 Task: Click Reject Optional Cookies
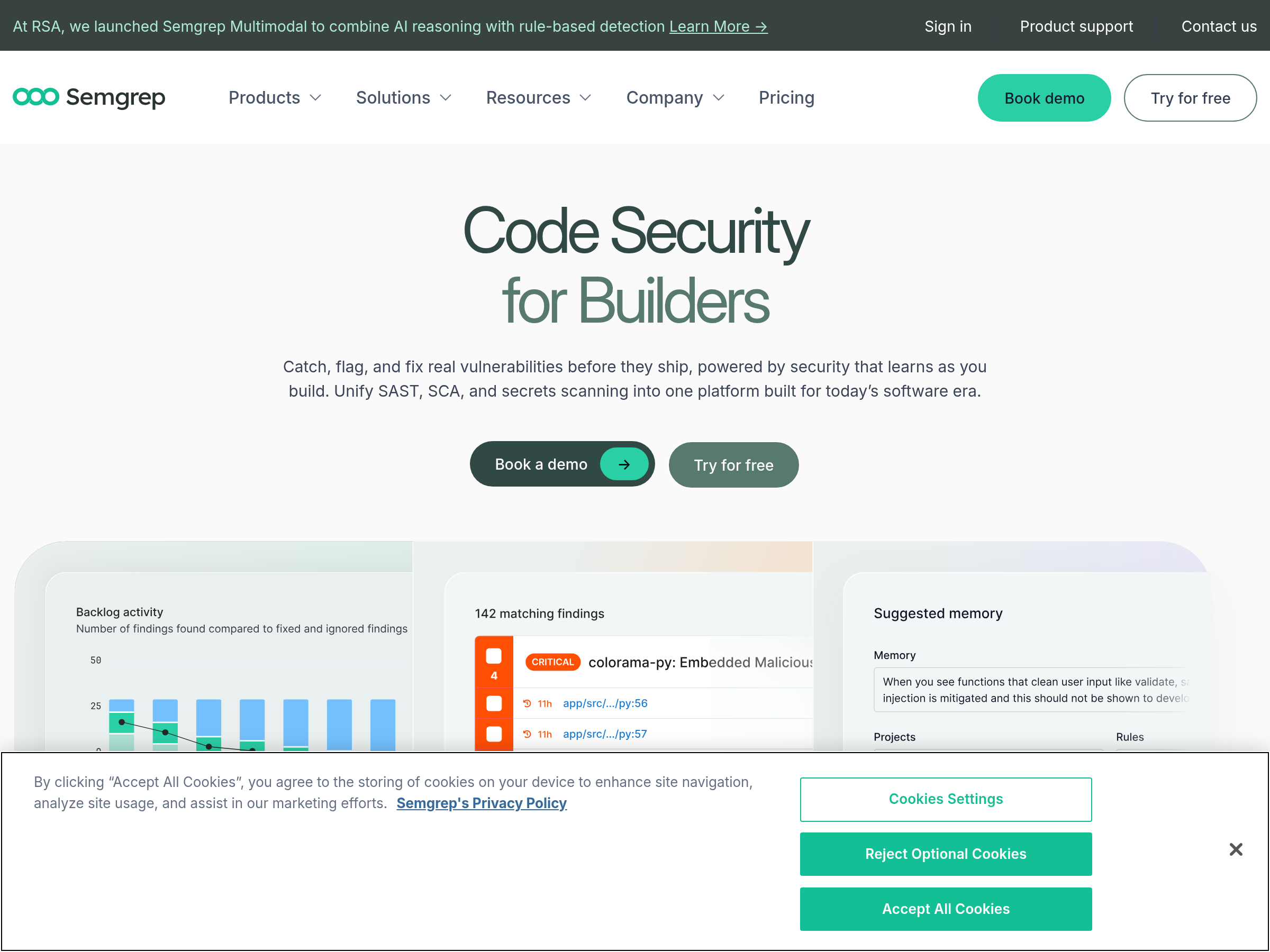tap(946, 854)
